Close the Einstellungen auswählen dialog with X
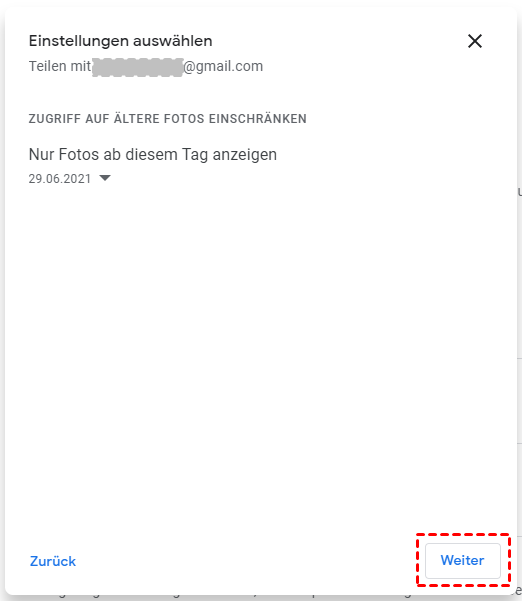This screenshot has width=522, height=601. pyautogui.click(x=474, y=41)
